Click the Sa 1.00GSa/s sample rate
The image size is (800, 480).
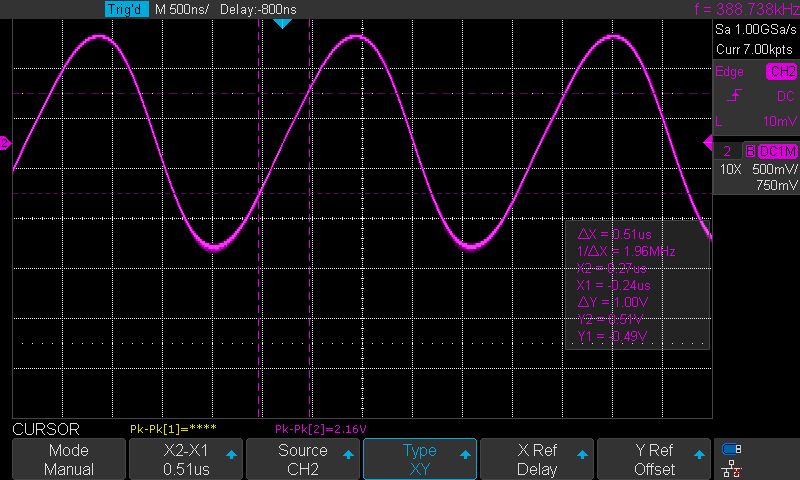[756, 30]
